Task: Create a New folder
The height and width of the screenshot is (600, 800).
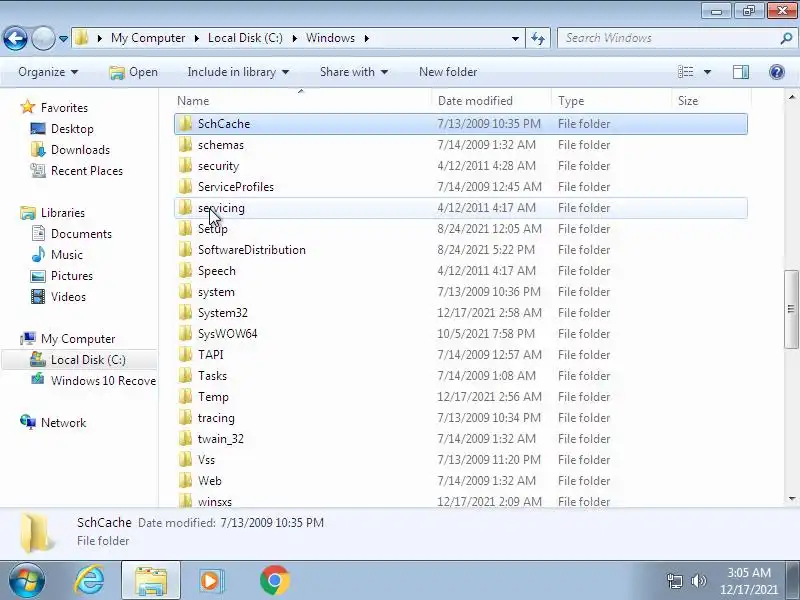Action: (x=448, y=72)
